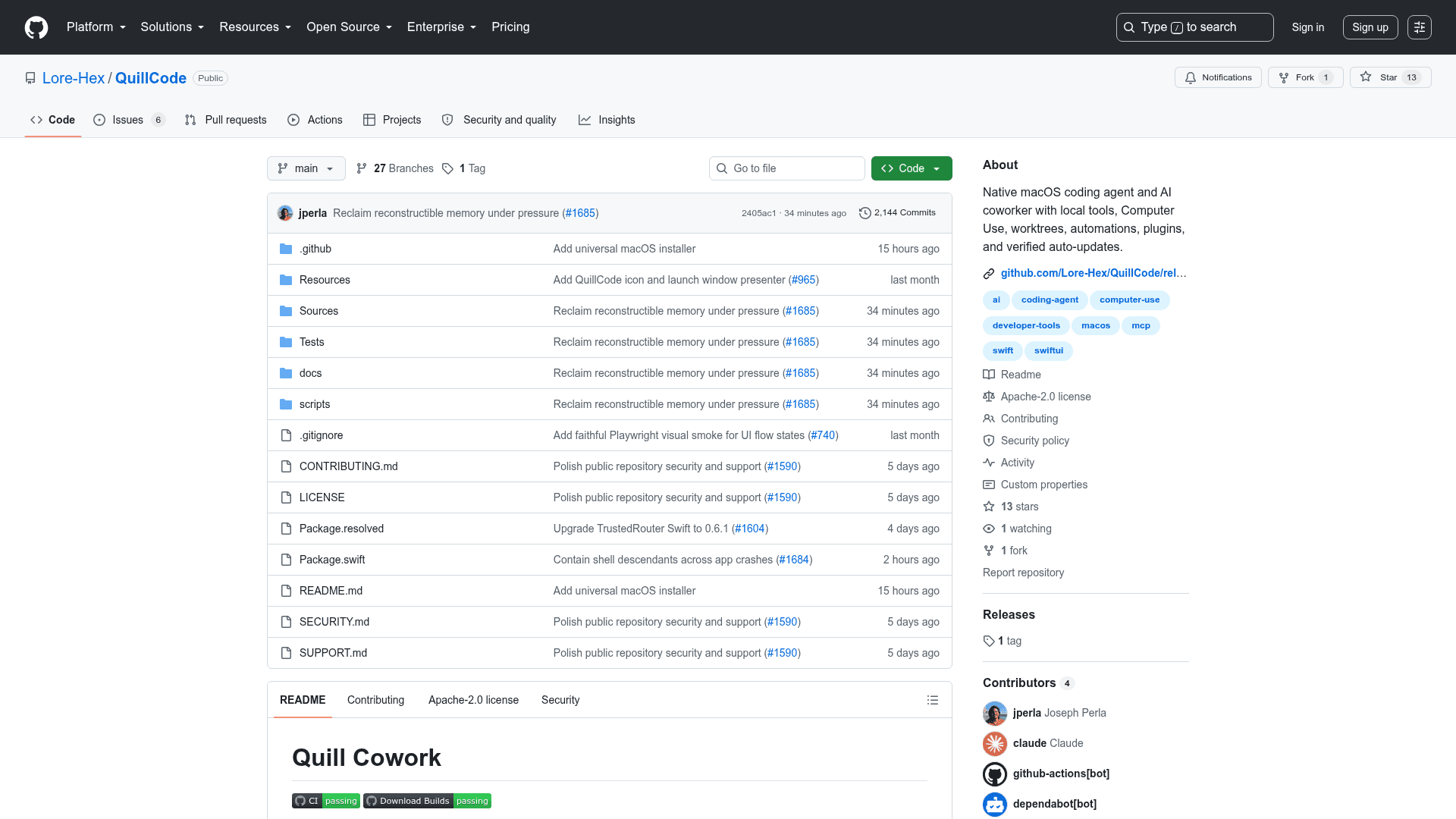The width and height of the screenshot is (1456, 819).
Task: Open the Sources folder icon
Action: [286, 311]
